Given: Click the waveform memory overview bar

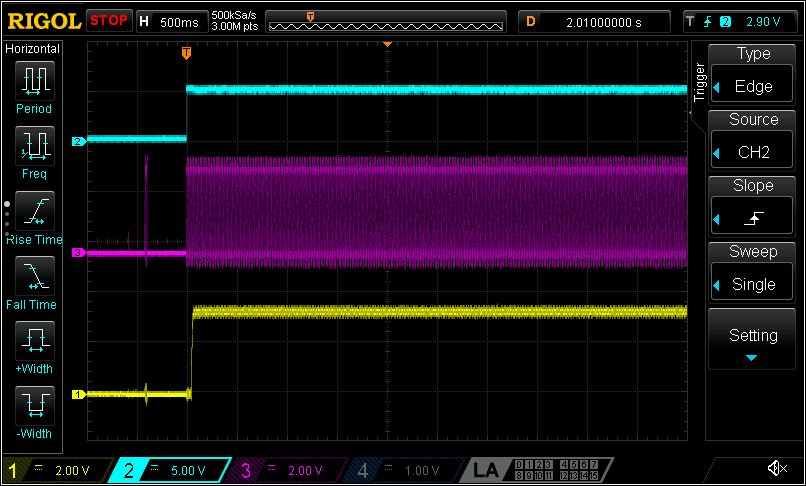Looking at the screenshot, I should [386, 22].
